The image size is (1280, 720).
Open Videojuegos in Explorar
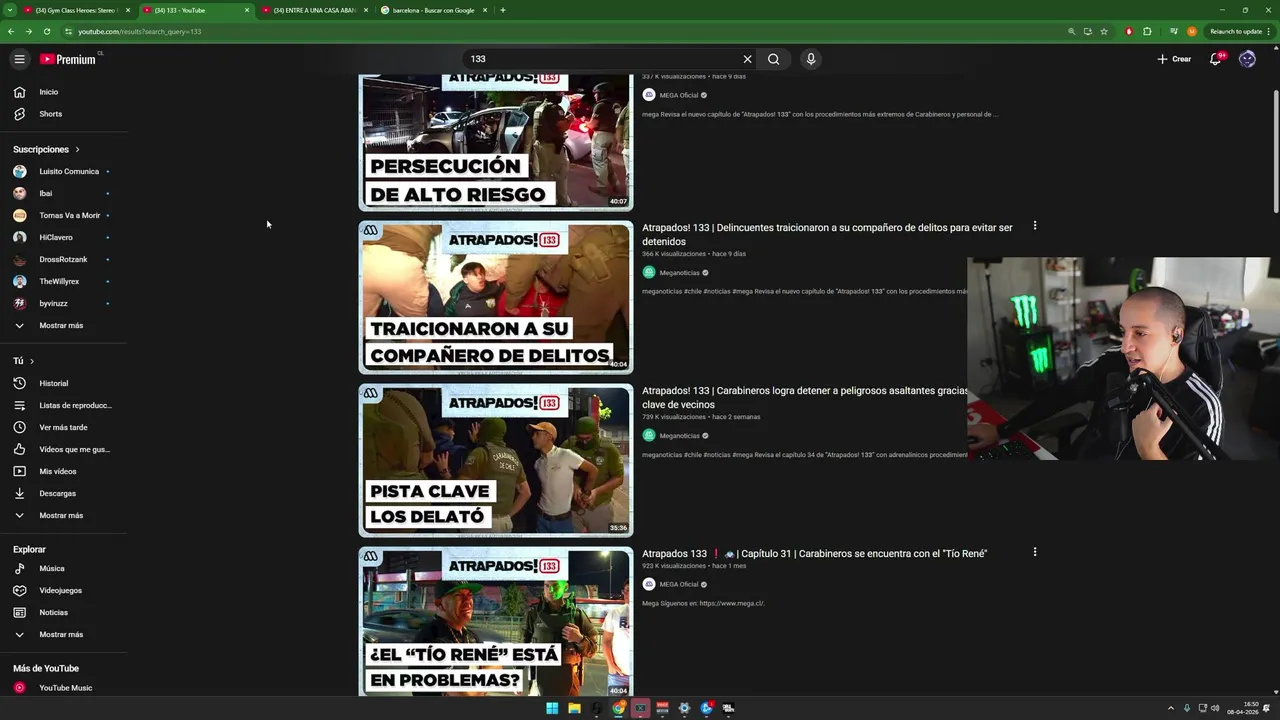point(62,591)
